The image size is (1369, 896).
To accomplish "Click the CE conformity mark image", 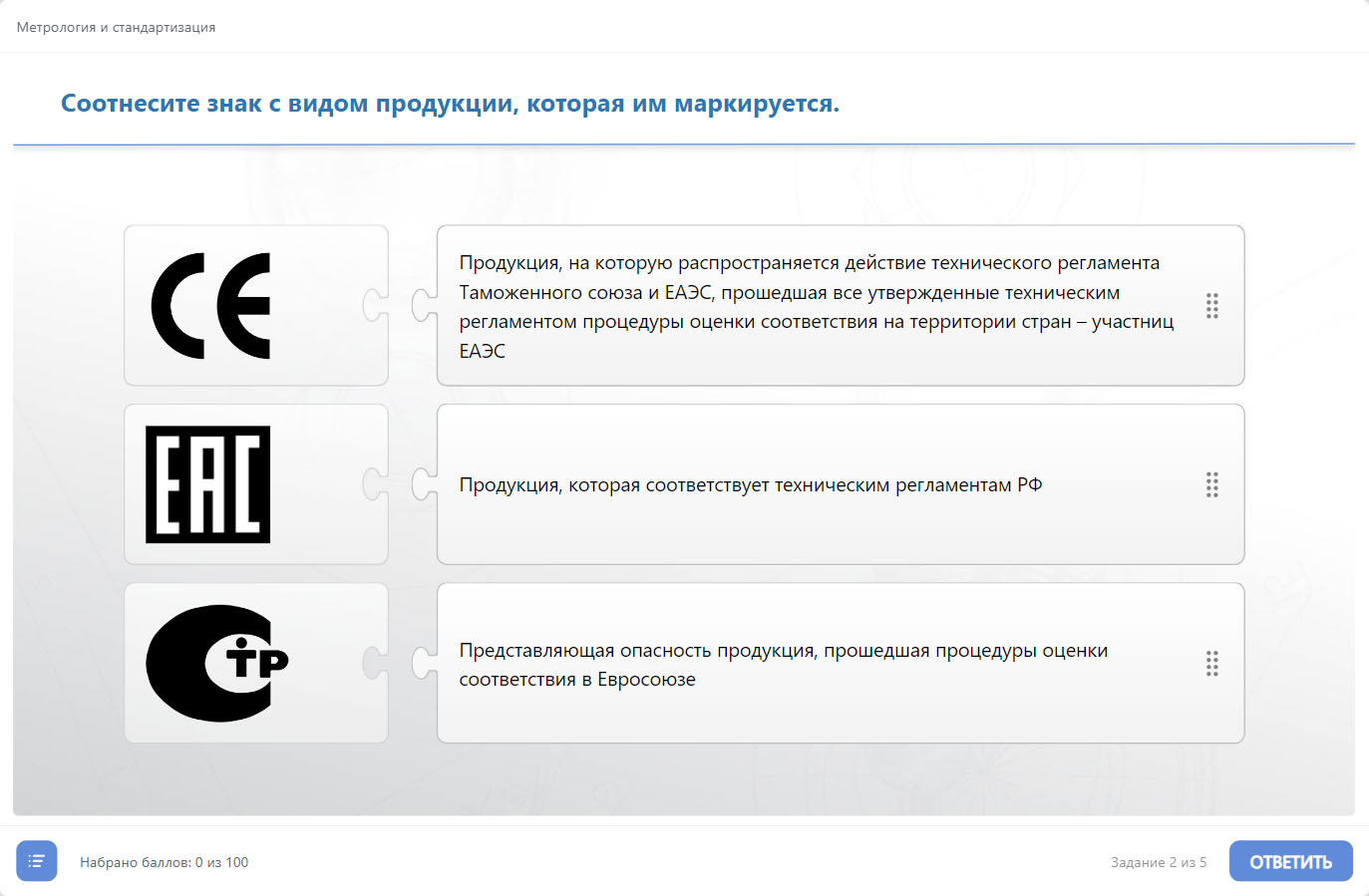I will (211, 306).
